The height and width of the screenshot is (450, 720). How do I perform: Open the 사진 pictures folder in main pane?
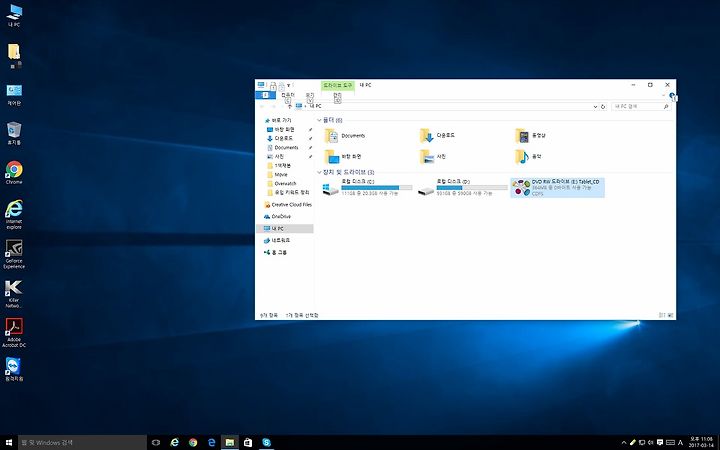[x=433, y=157]
